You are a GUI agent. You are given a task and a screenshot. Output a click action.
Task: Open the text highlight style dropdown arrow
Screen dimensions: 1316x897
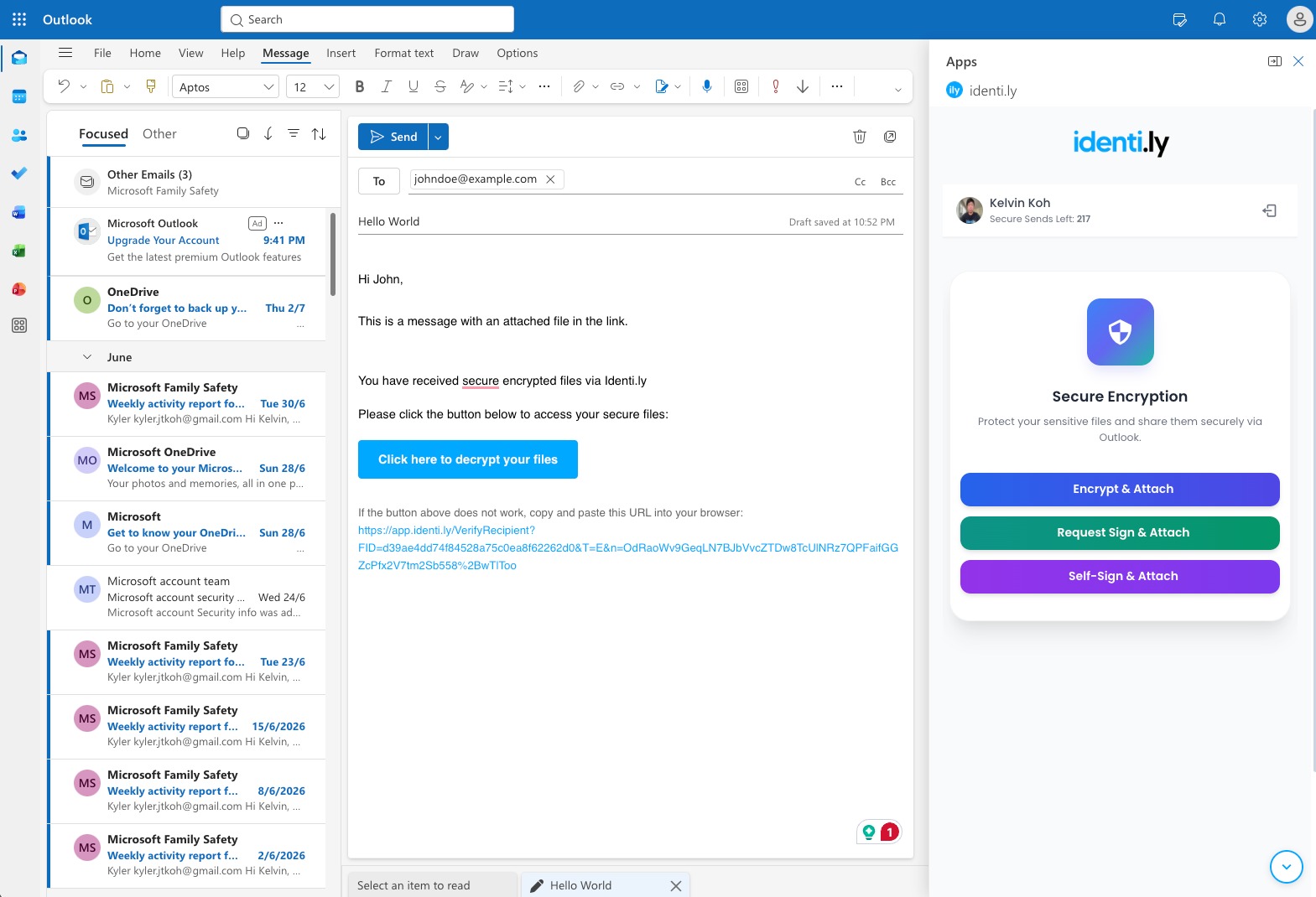[484, 86]
